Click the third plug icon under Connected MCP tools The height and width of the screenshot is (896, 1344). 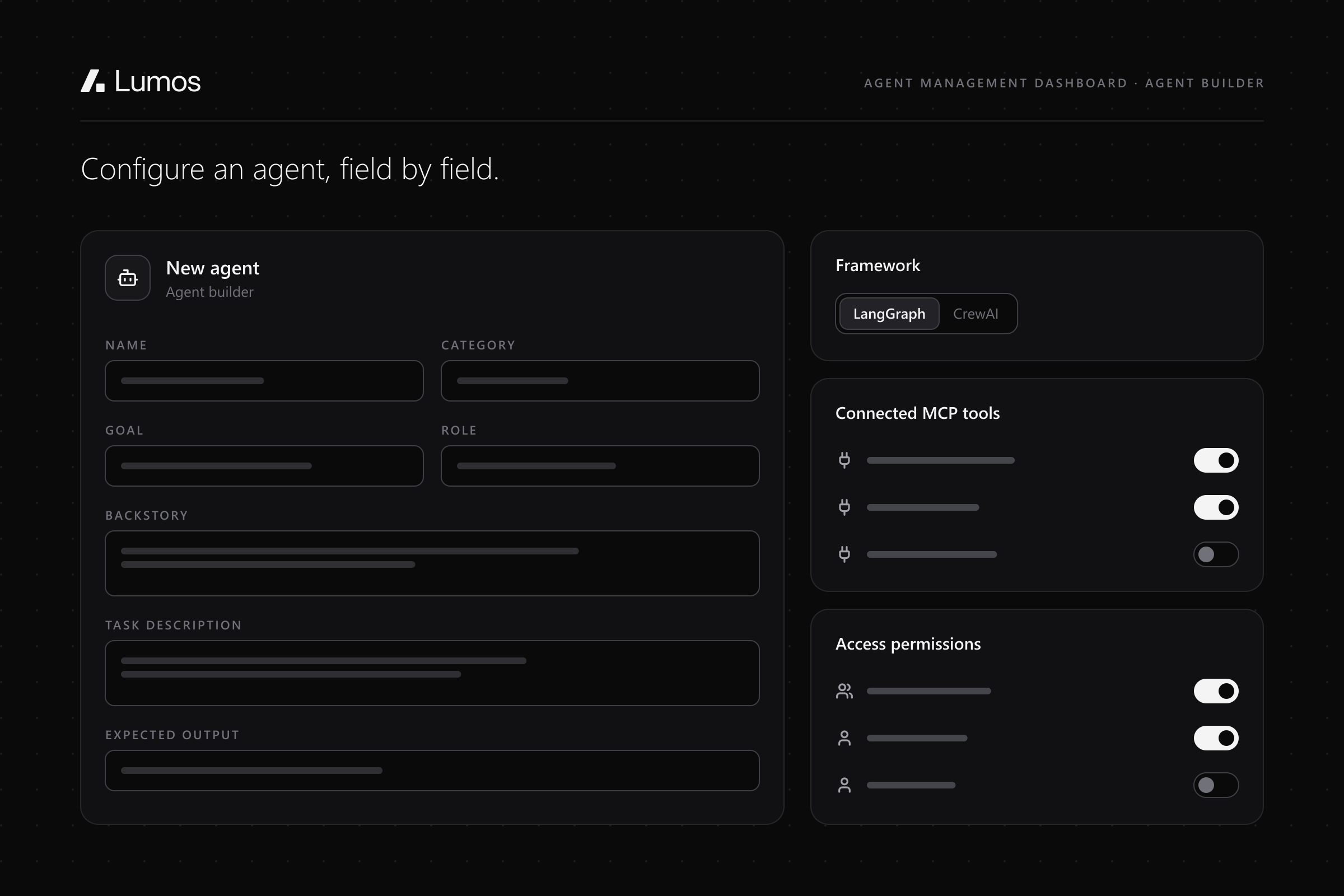coord(844,554)
